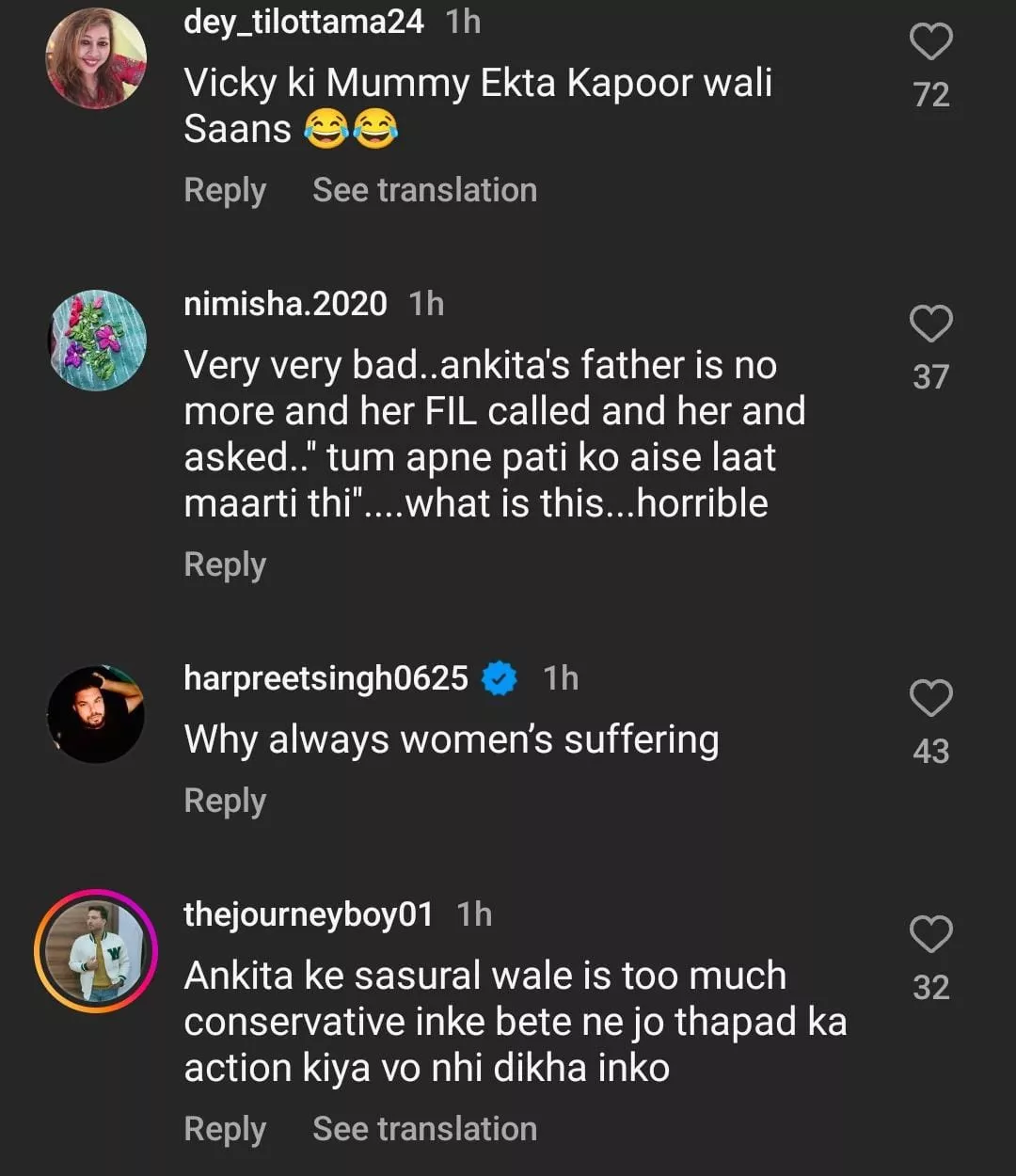
Task: See translation of dey_tilottama24's comment
Action: (424, 190)
